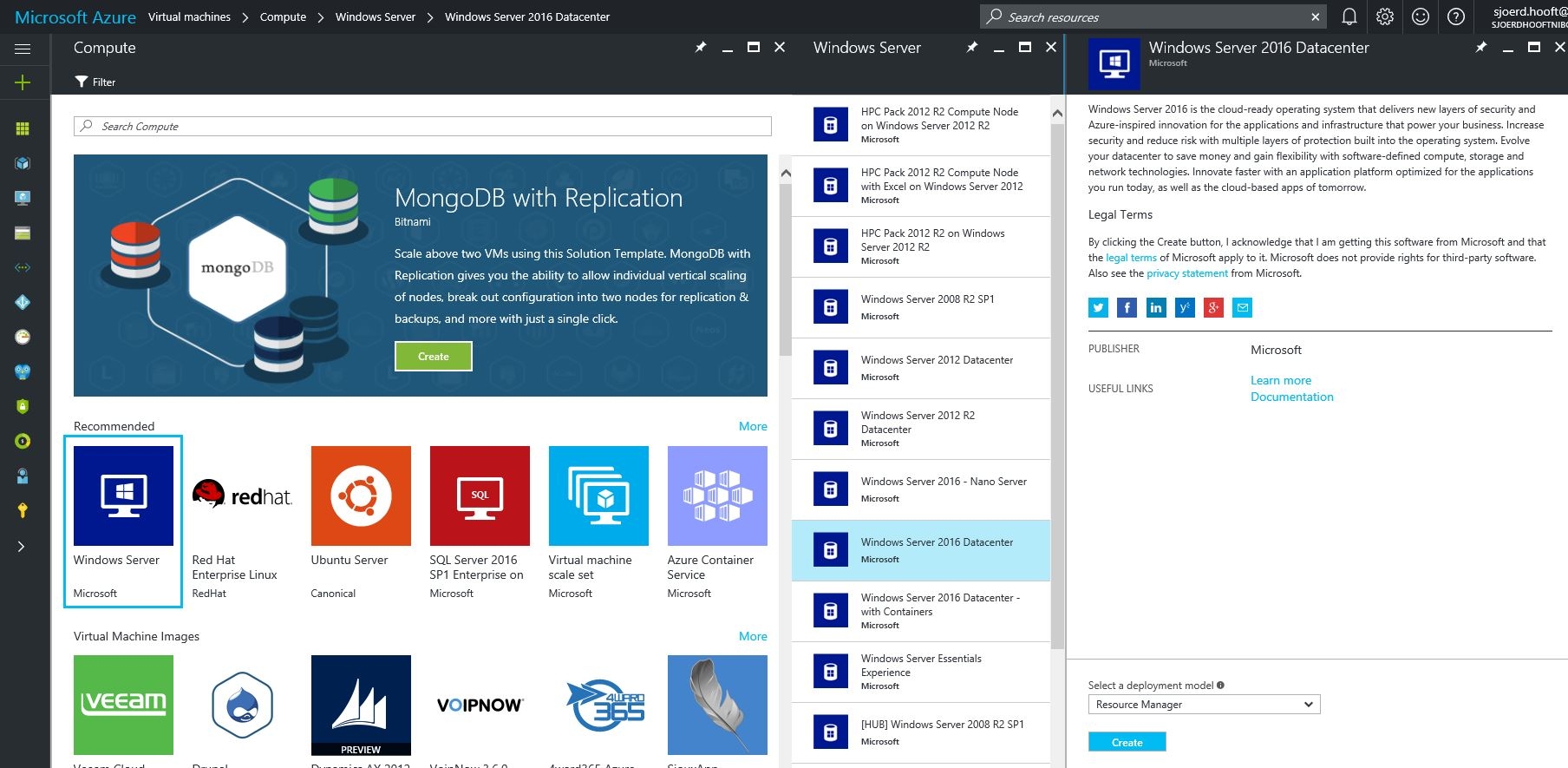Open the privacy statement link
The image size is (1568, 768).
[x=1187, y=273]
